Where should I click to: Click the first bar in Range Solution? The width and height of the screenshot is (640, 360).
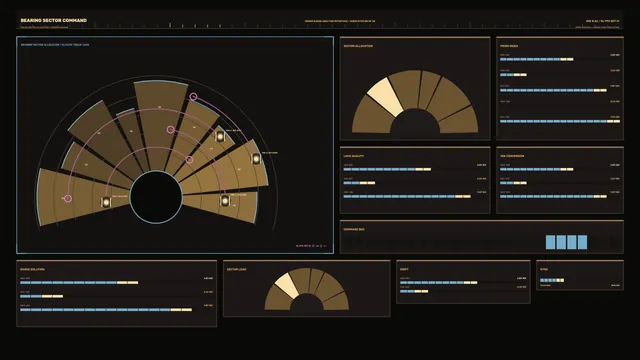79,282
